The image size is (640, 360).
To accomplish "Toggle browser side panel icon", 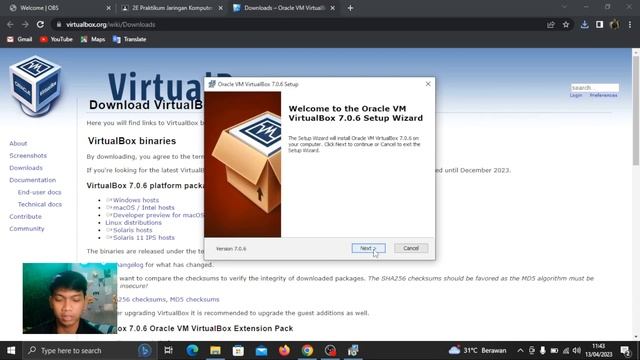I will (x=599, y=24).
